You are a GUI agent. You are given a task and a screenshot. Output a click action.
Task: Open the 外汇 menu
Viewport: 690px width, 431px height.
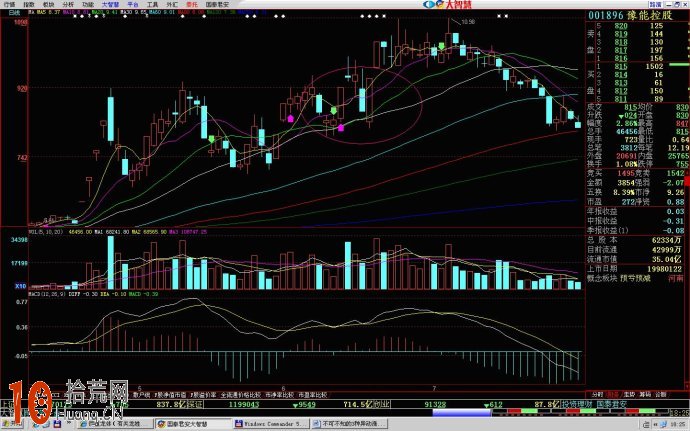[172, 4]
